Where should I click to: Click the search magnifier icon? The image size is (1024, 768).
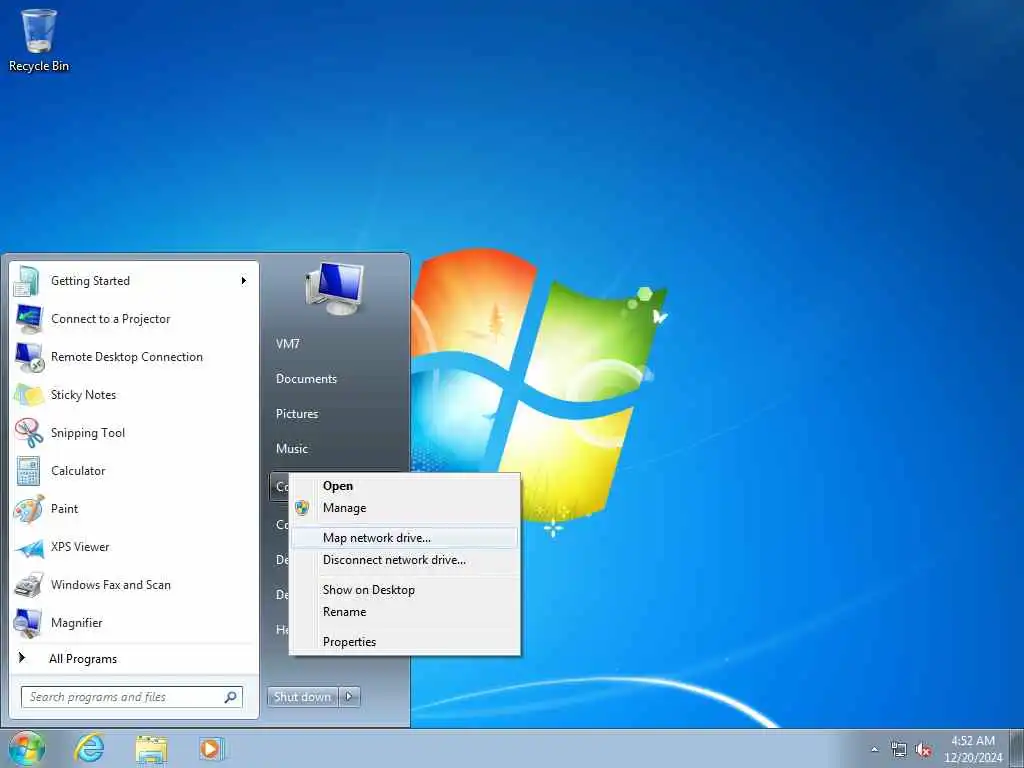pos(230,697)
